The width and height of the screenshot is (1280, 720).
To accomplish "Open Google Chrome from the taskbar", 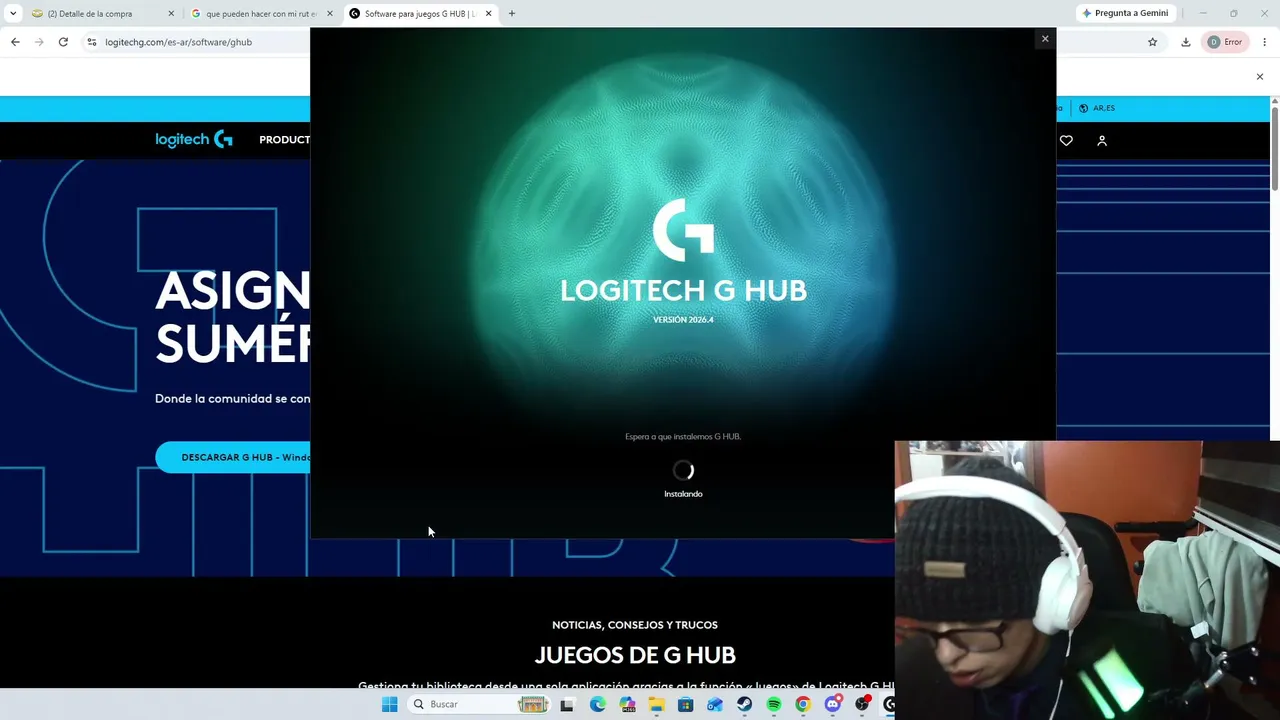I will [803, 704].
